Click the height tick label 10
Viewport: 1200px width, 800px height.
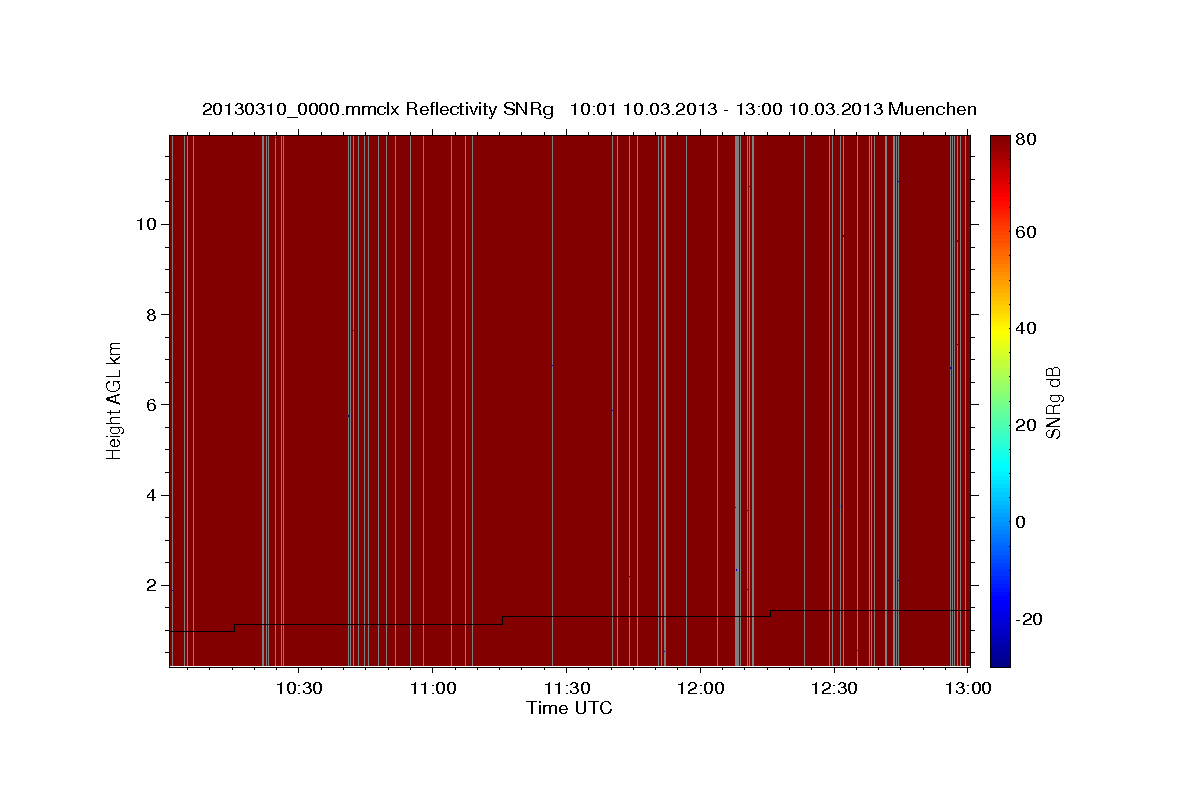pos(147,224)
